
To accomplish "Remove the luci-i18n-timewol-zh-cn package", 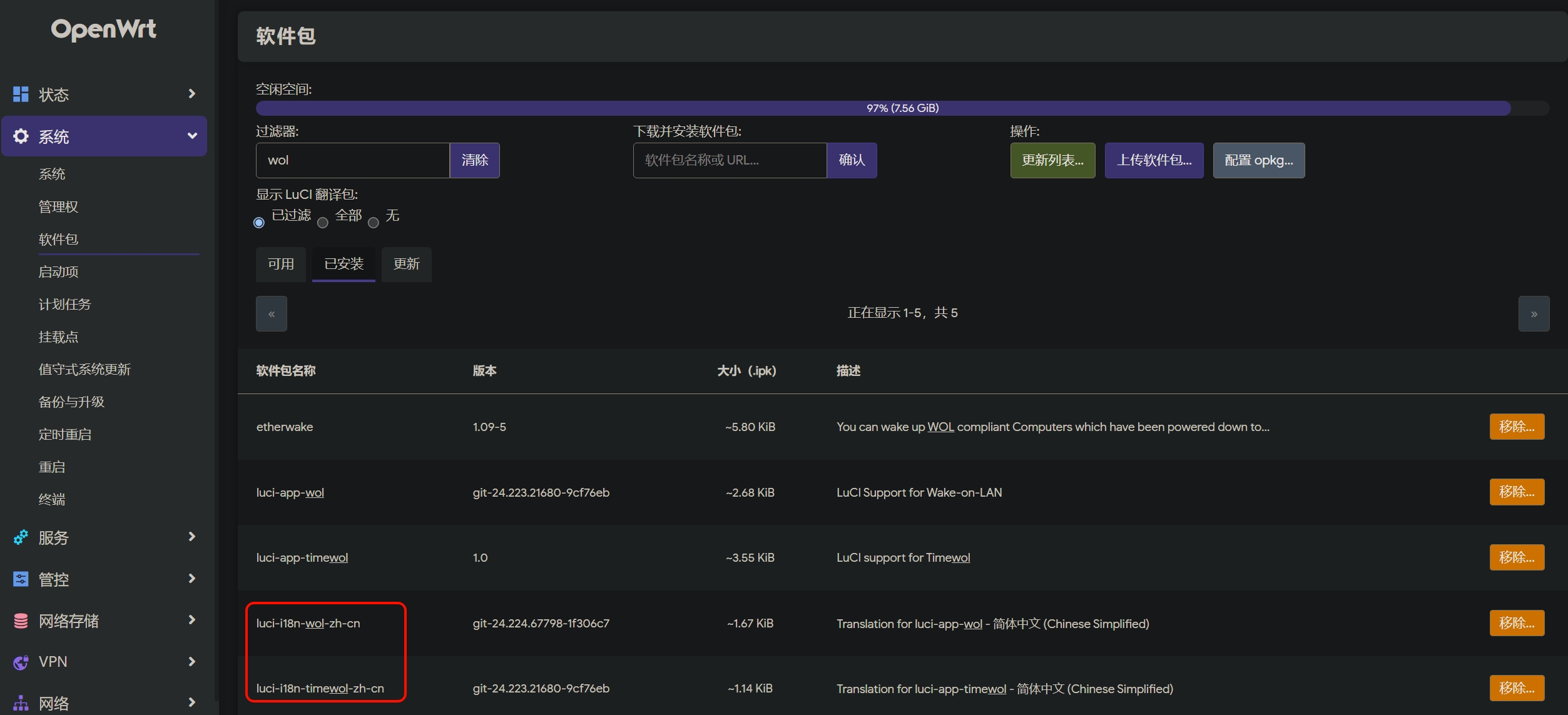I will click(1517, 688).
